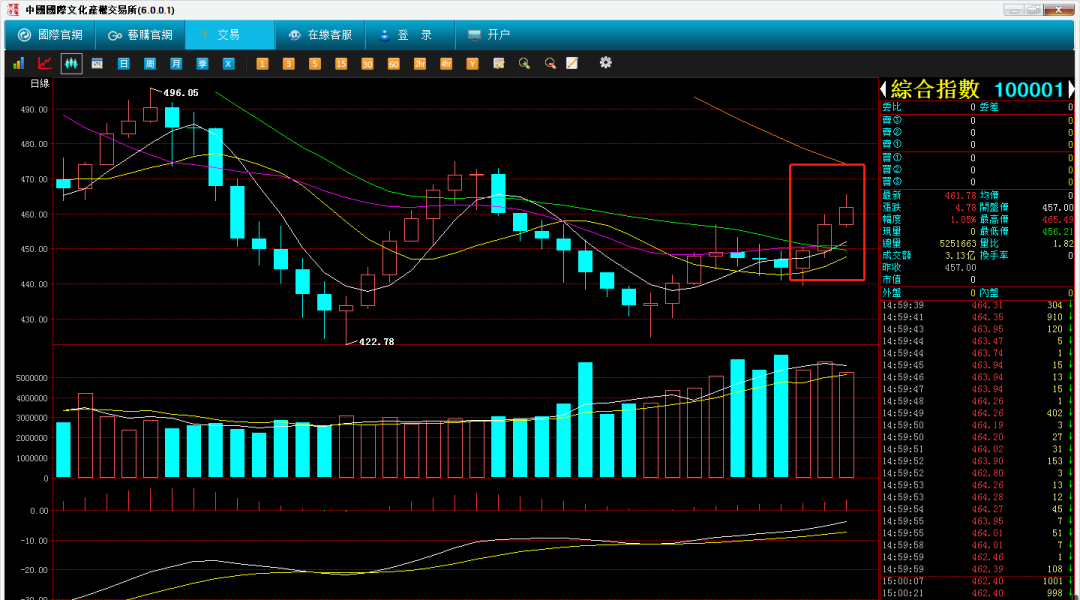Select monthly period 月 icon
This screenshot has width=1080, height=600.
[x=176, y=63]
